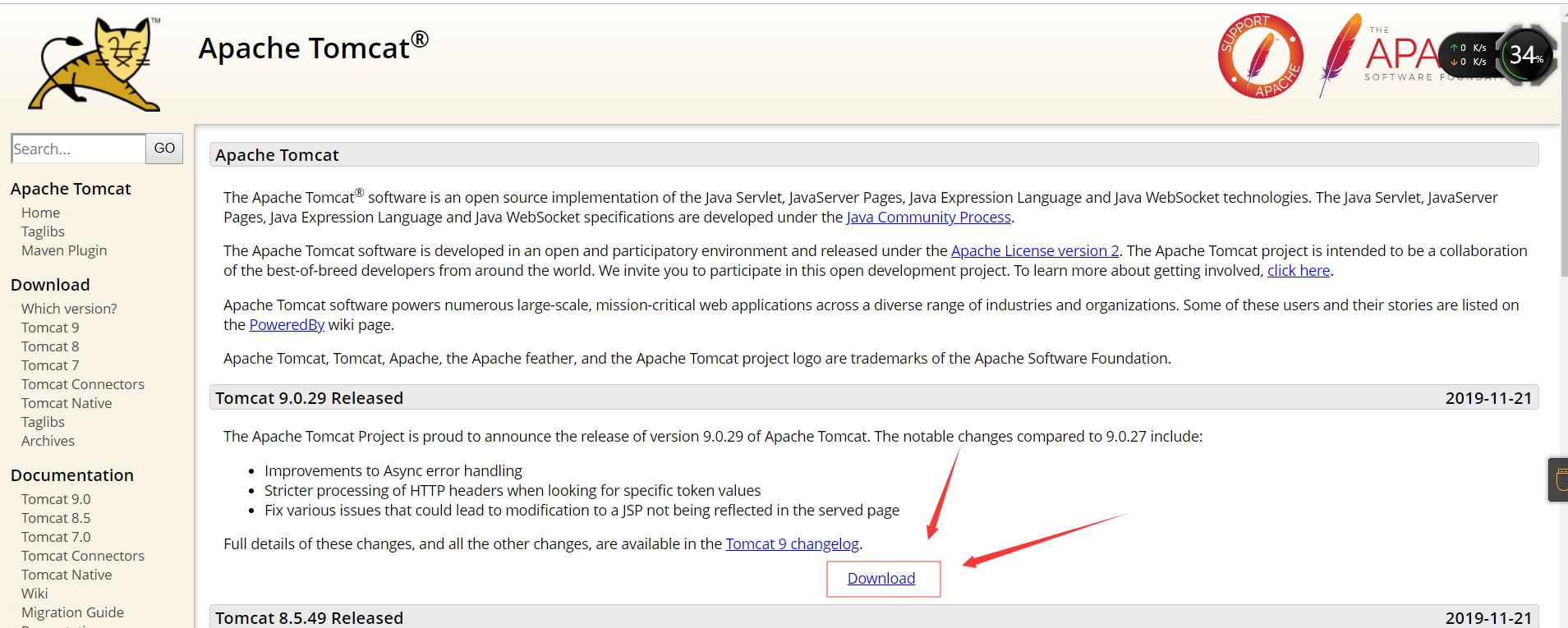Click the 'Tomcat 8.5.49 Released' heading
Screen dimensions: 1568x628
coord(310,618)
